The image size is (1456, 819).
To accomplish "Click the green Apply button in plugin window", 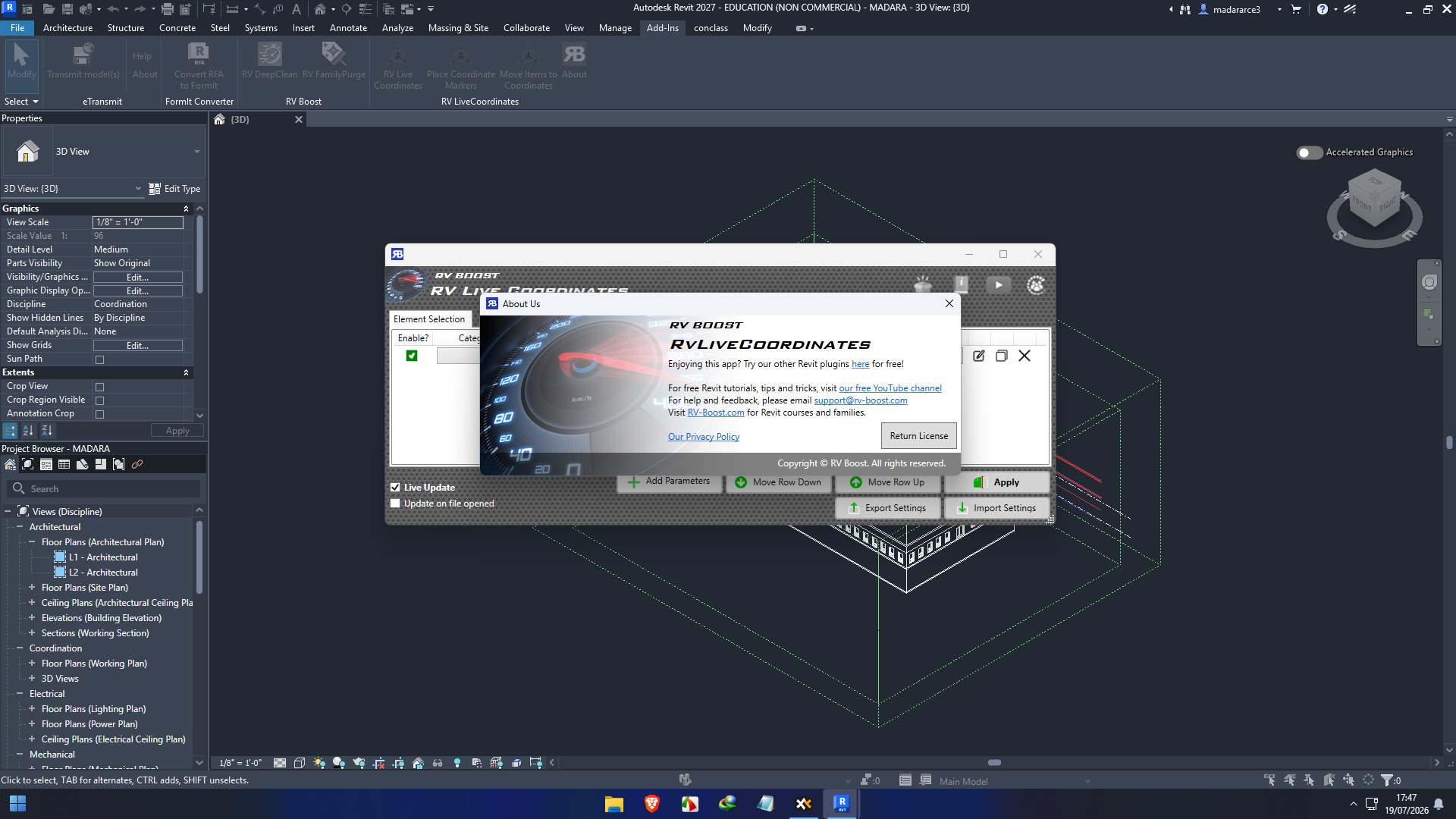I will click(x=997, y=482).
